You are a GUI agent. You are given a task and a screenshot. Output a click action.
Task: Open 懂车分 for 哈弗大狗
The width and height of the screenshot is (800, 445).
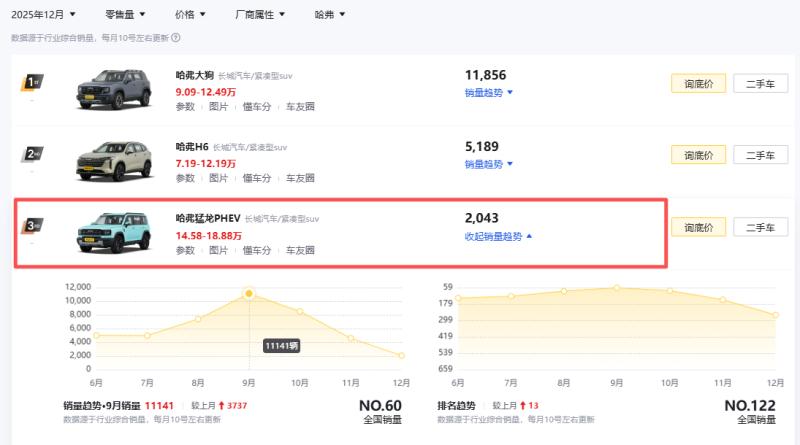pyautogui.click(x=257, y=106)
